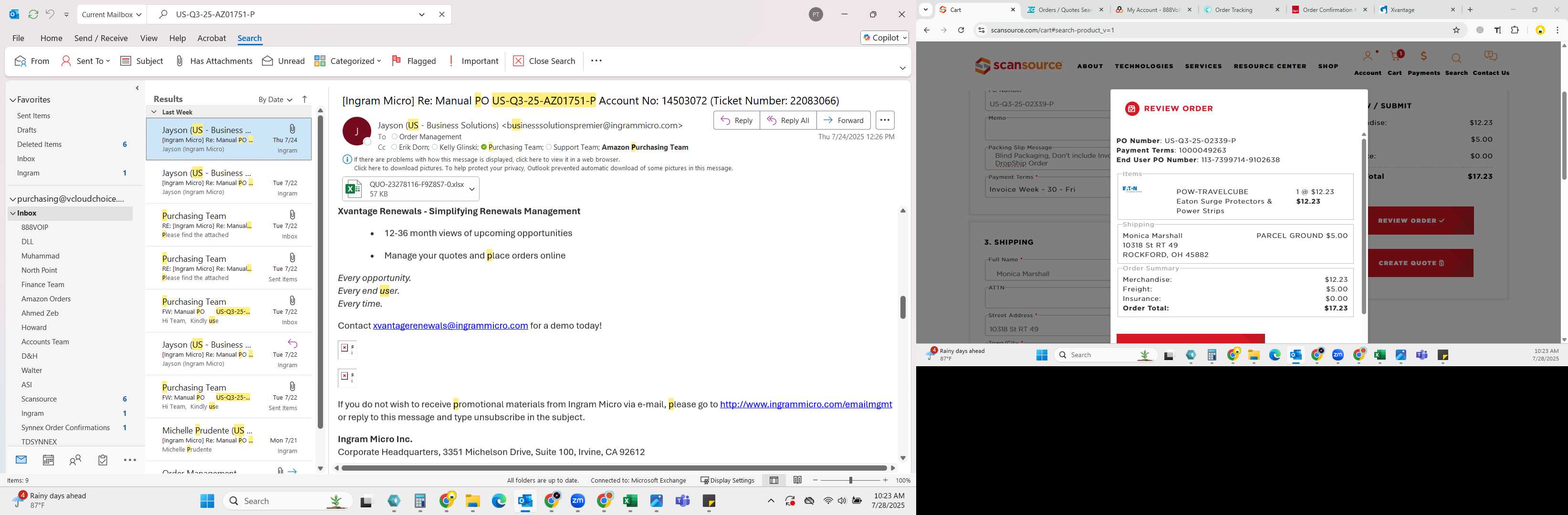Click Close Search in ribbon
Viewport: 1568px width, 515px height.
pyautogui.click(x=544, y=61)
